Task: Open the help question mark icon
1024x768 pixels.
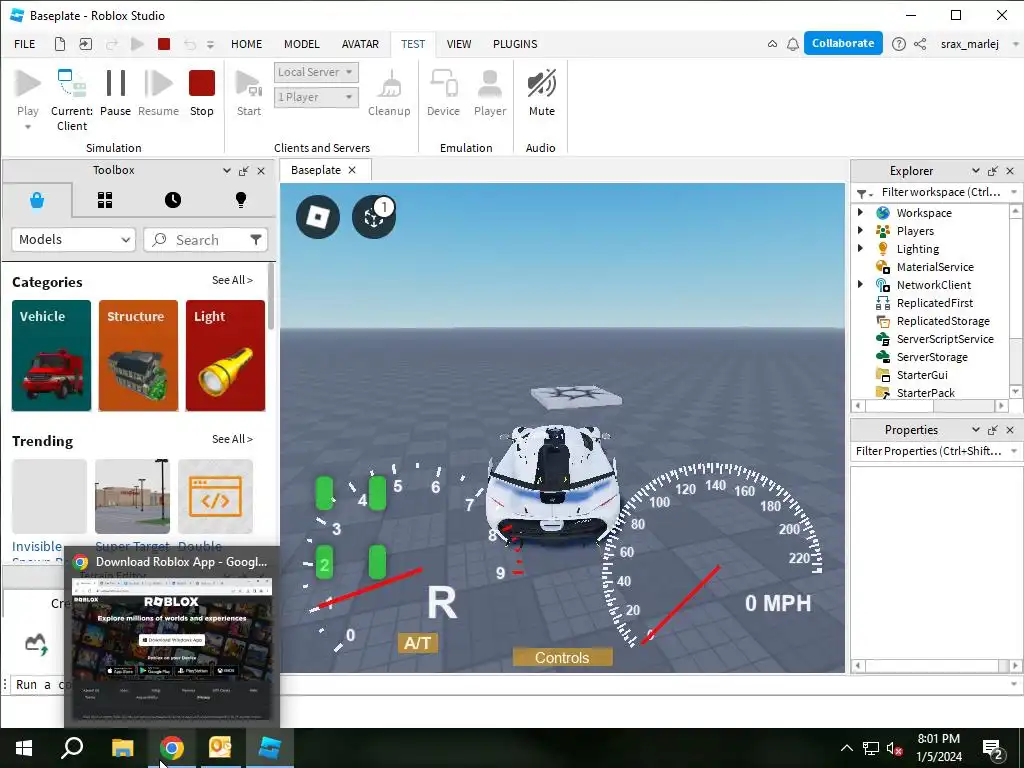Action: (x=899, y=44)
